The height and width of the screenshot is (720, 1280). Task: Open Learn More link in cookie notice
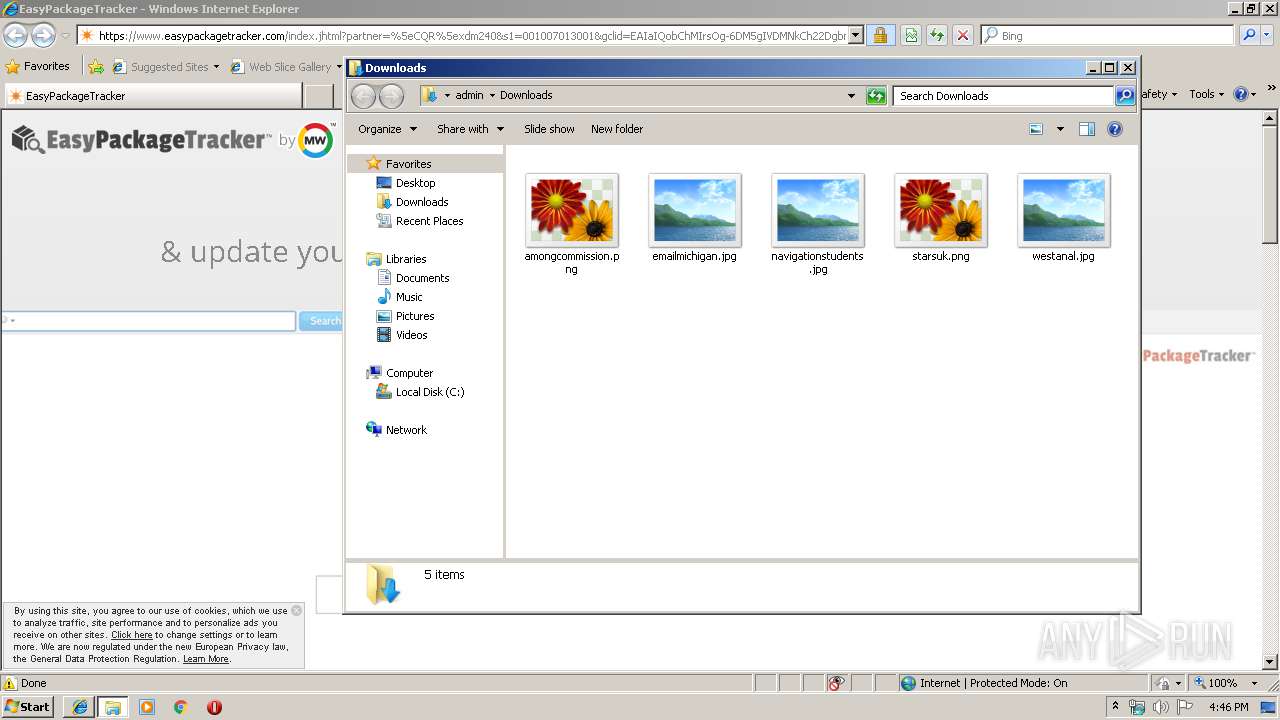click(x=206, y=659)
